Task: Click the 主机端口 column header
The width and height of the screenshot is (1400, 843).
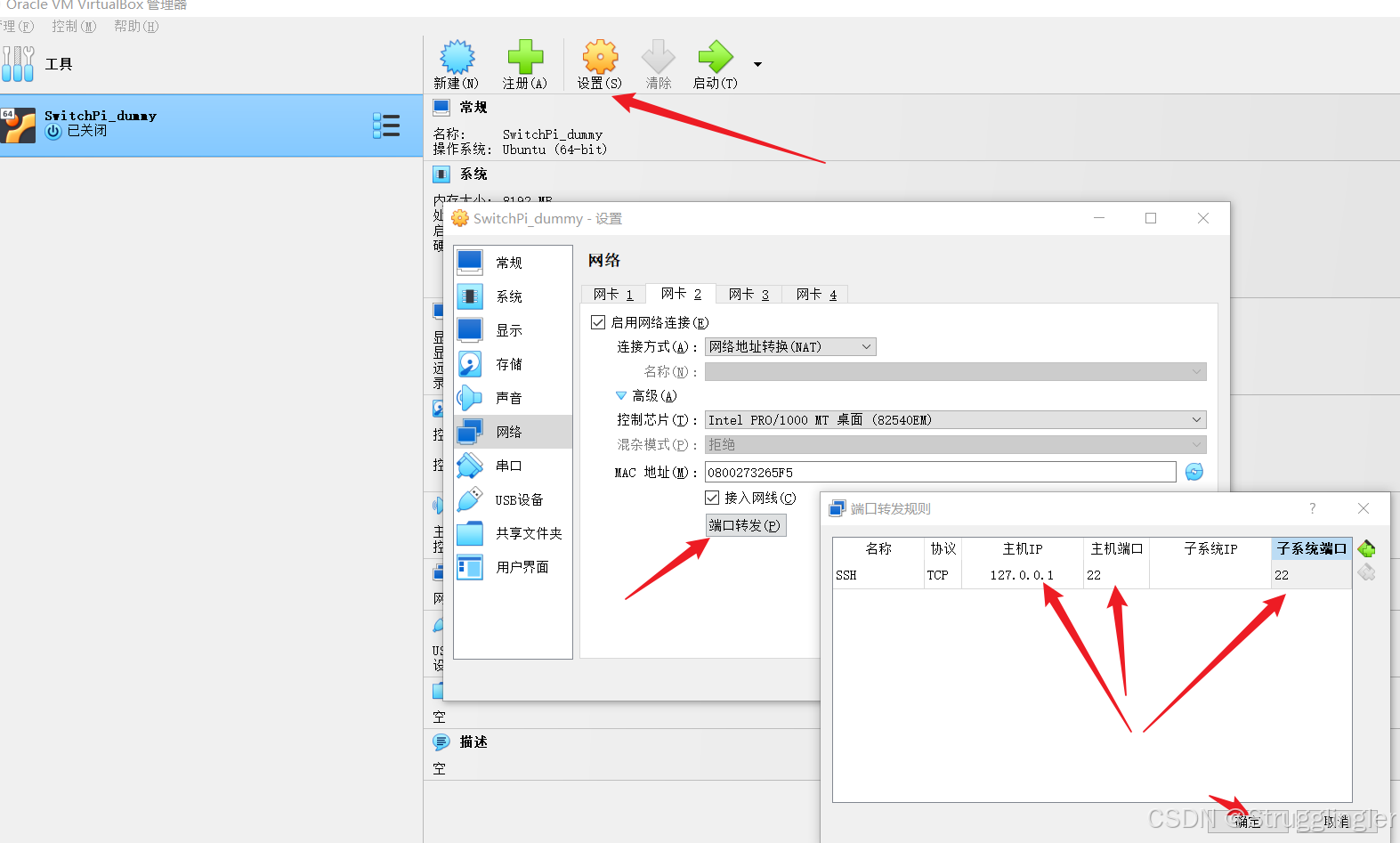Action: [x=1116, y=548]
